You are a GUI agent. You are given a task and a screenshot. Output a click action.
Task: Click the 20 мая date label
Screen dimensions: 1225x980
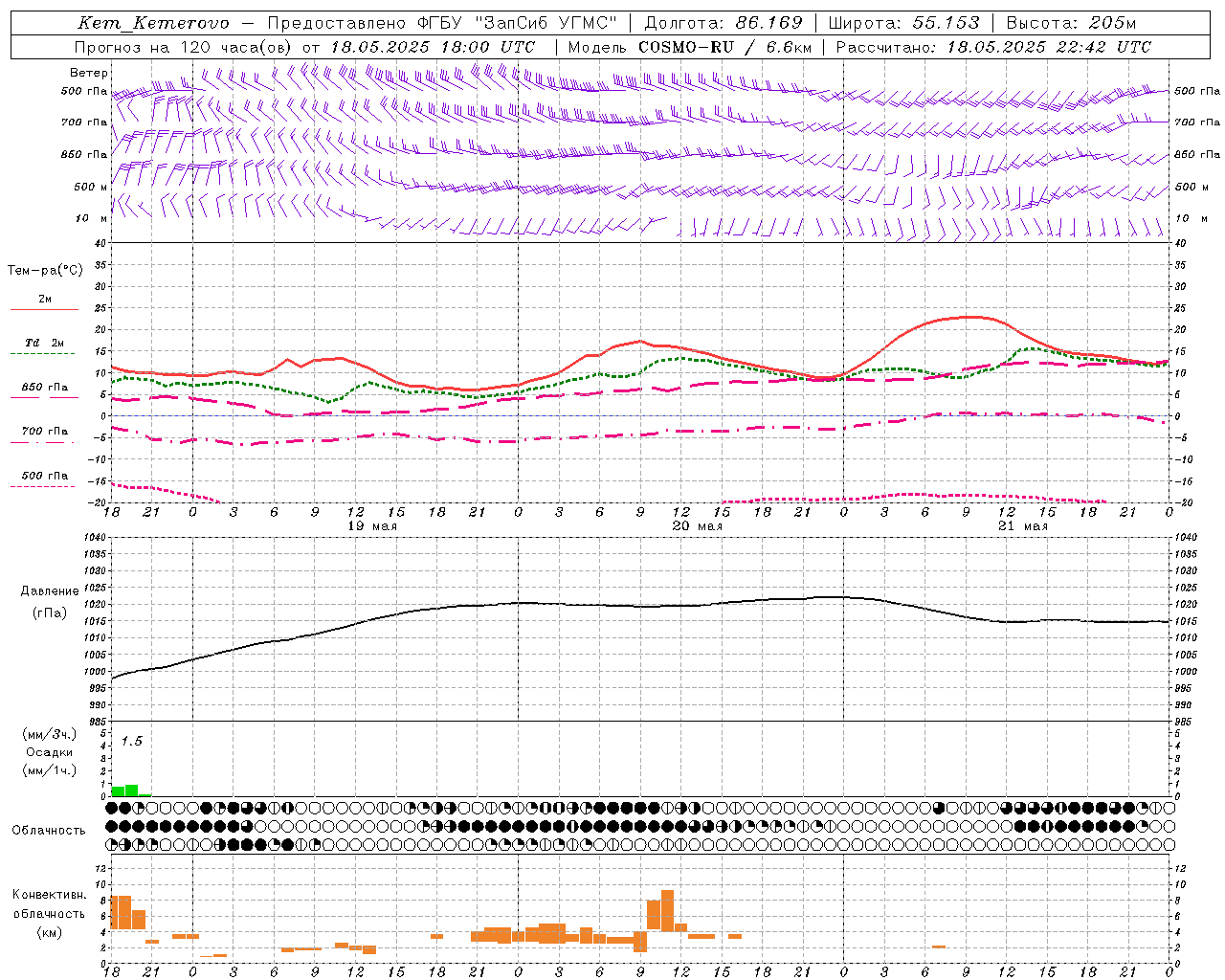coord(698,526)
